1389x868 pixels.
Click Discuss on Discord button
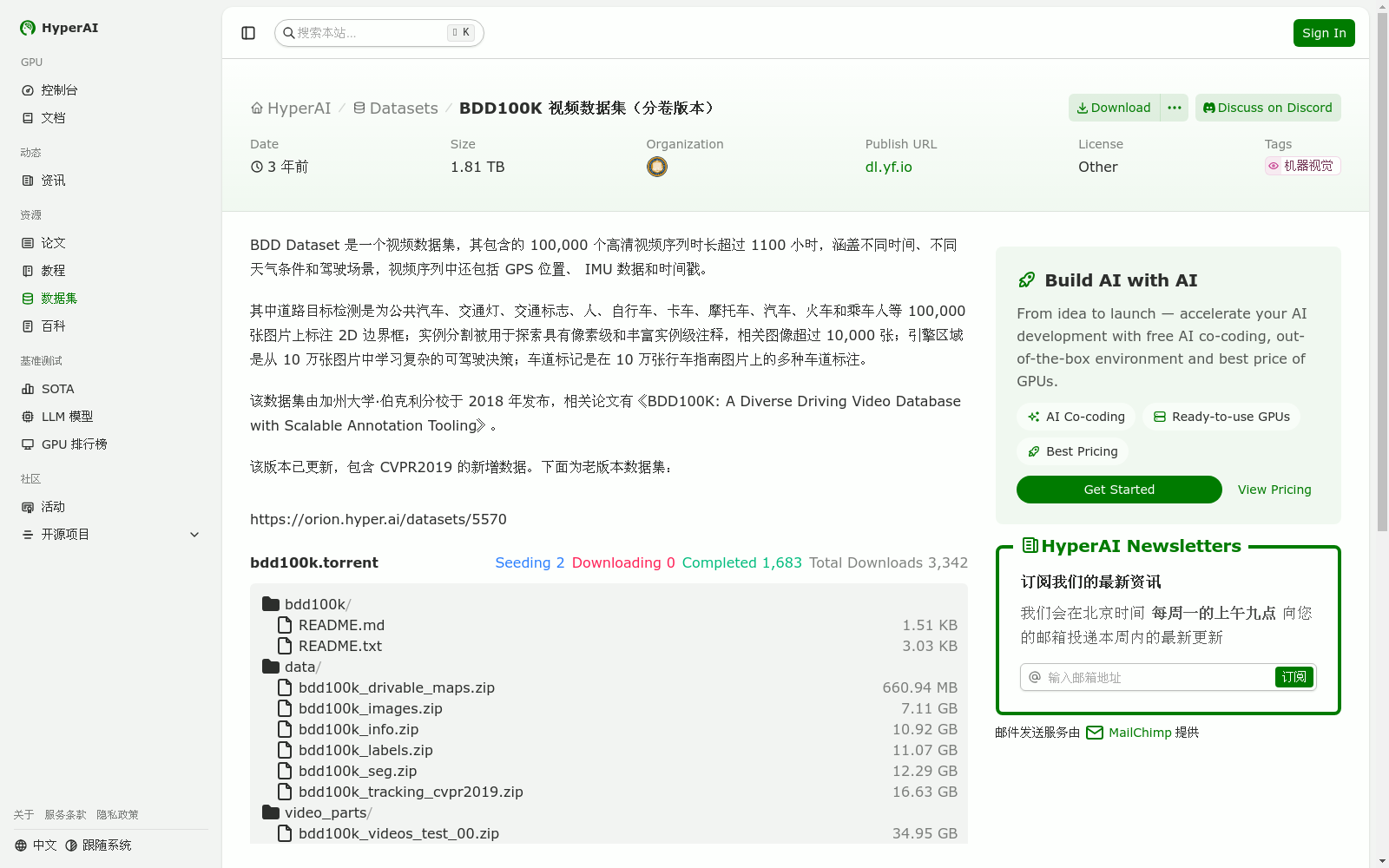click(x=1268, y=108)
